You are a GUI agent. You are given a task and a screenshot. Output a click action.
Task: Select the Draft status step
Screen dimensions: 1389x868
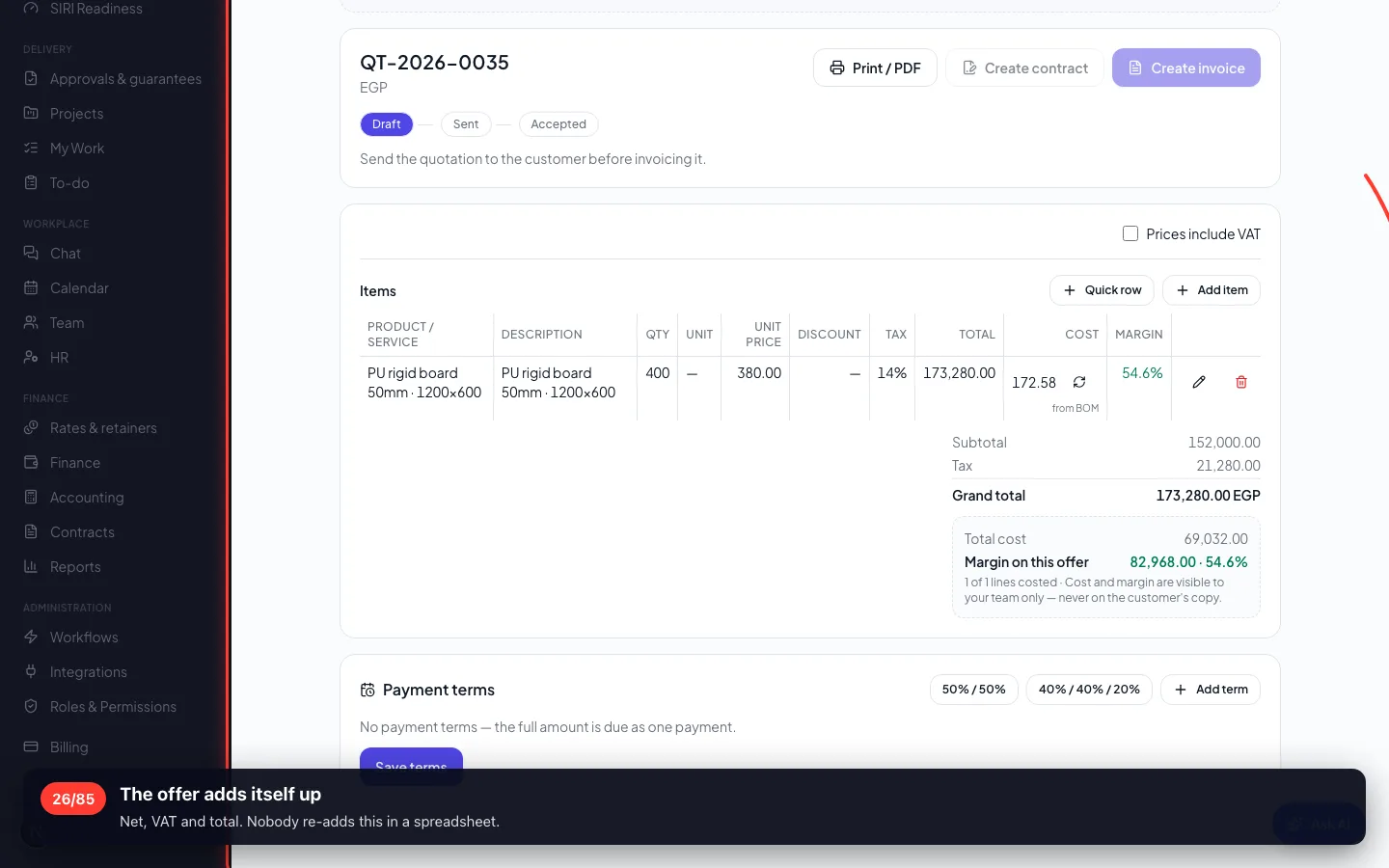(x=387, y=124)
